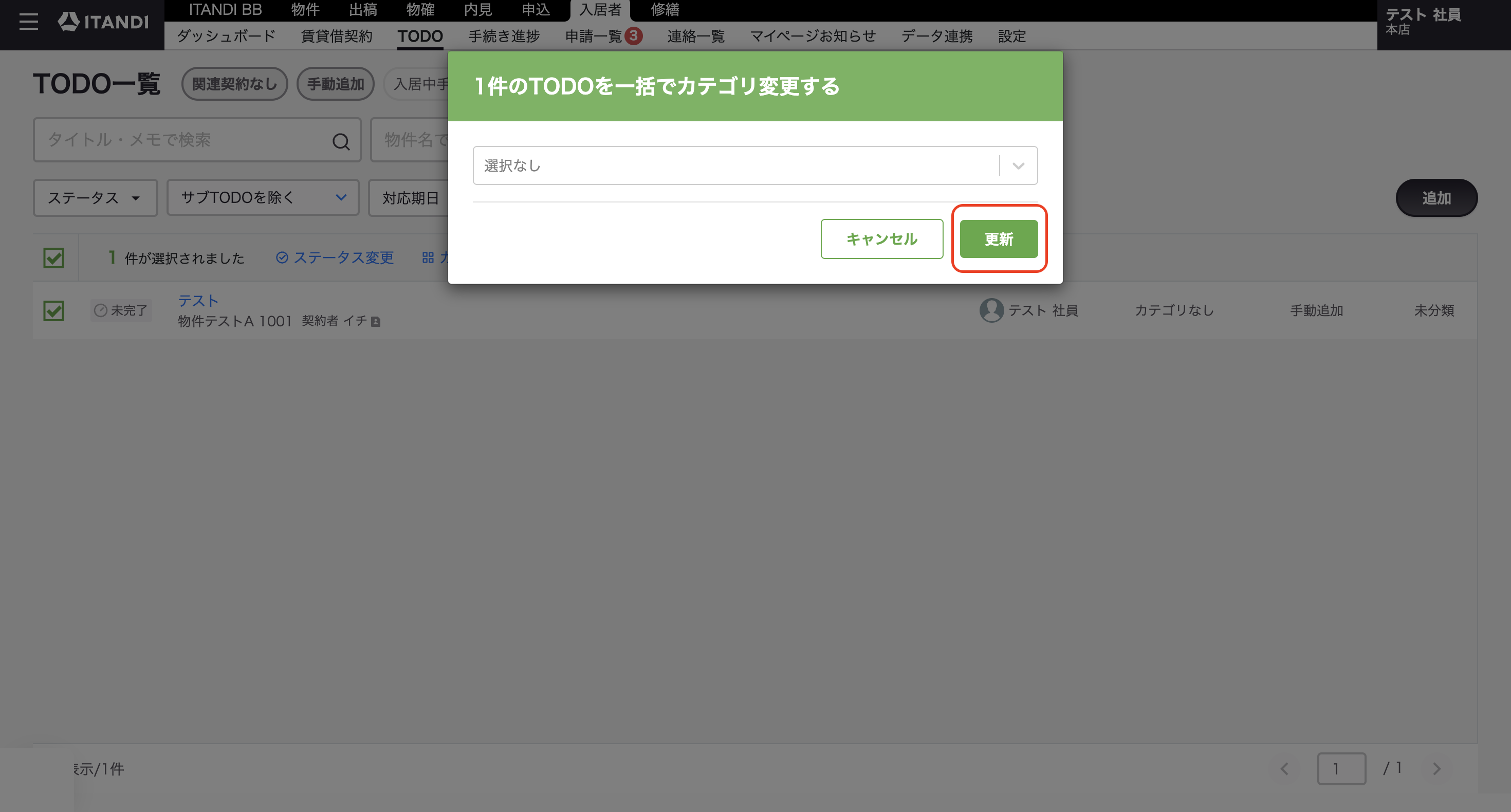
Task: Click the 手動追加 cell in the row
Action: (1316, 310)
